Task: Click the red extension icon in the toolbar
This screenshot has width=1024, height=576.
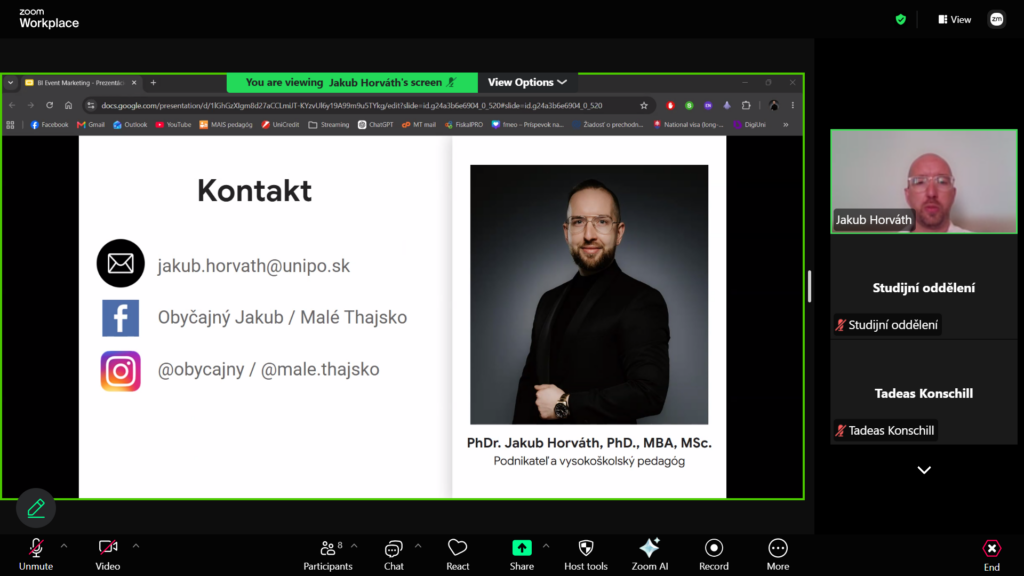Action: pyautogui.click(x=670, y=105)
